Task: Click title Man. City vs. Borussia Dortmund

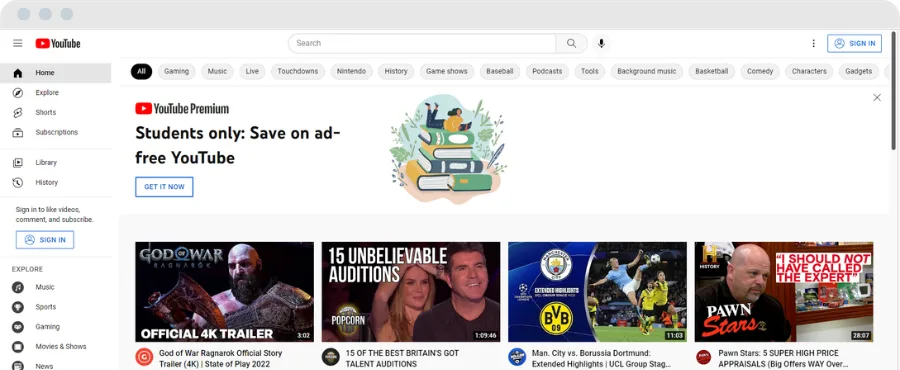Action: click(601, 359)
